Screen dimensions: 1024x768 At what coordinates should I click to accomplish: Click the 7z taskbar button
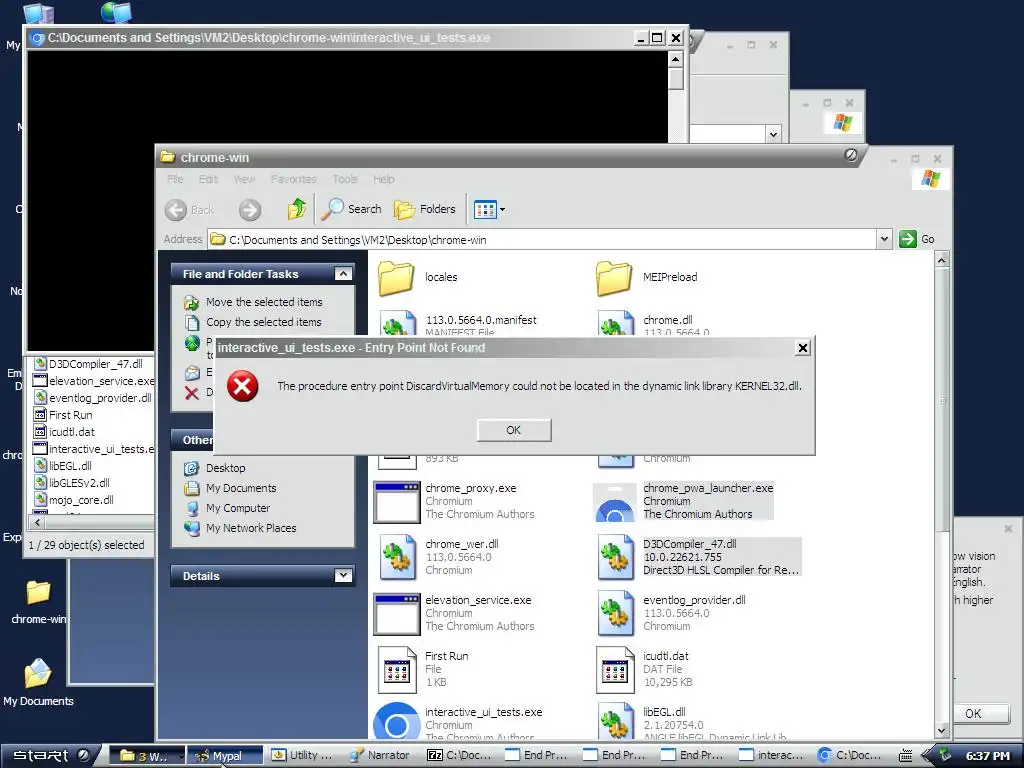click(x=458, y=756)
